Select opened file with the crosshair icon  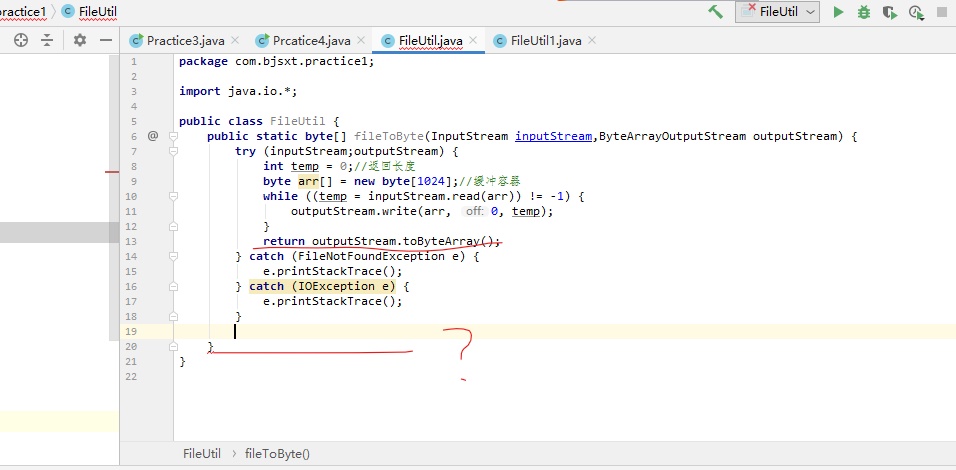(x=21, y=40)
